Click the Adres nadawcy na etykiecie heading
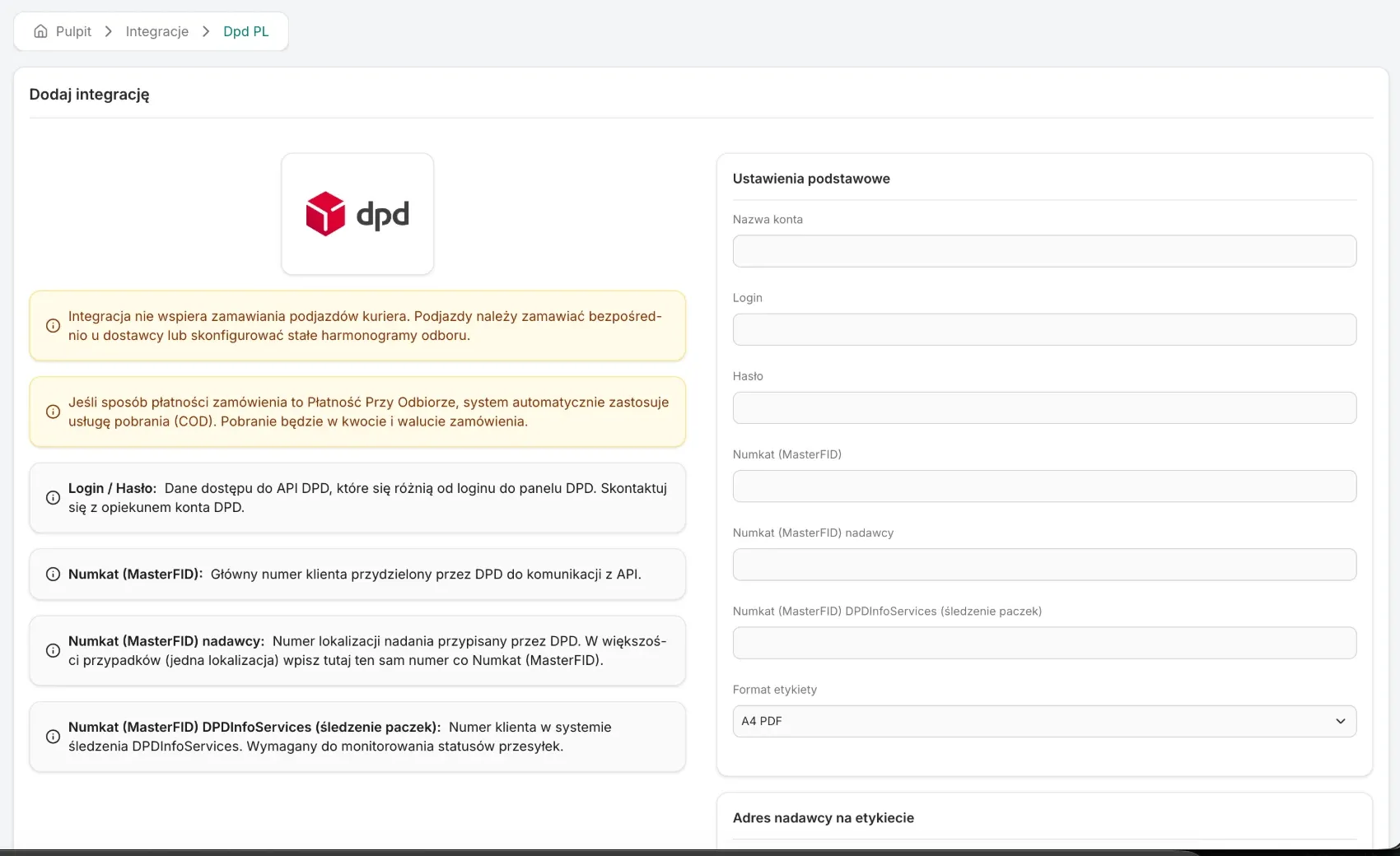 (x=824, y=818)
